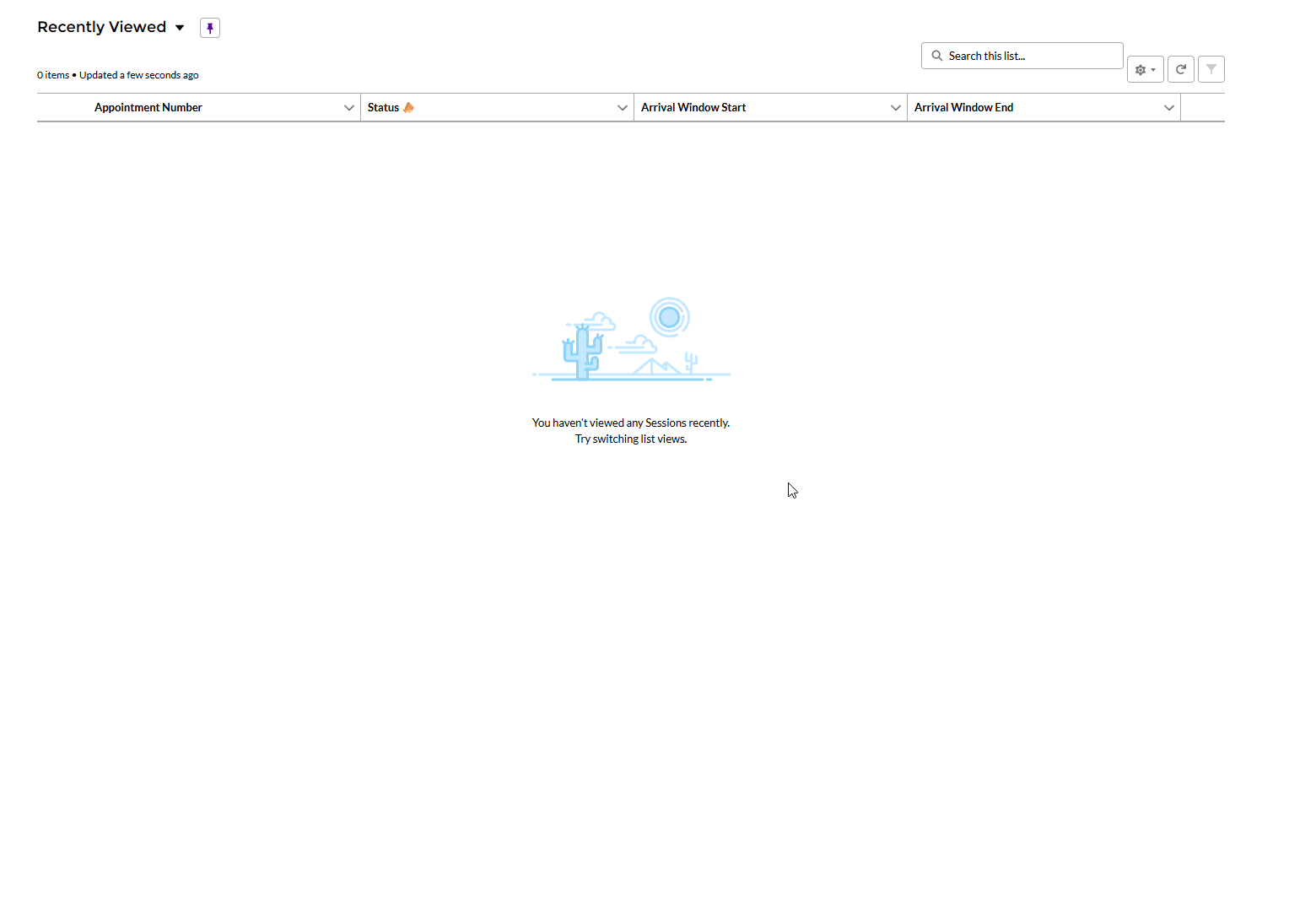Sort by Arrival Window End header

pos(963,107)
